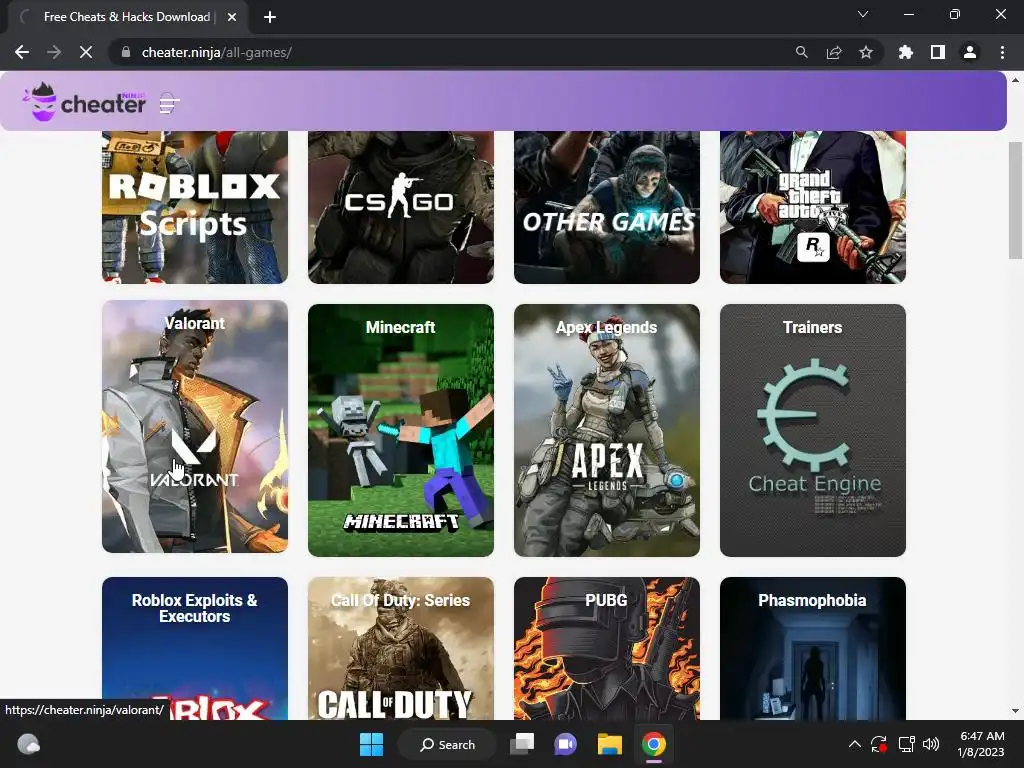This screenshot has width=1024, height=768.
Task: Open the Other Games card
Action: point(607,207)
